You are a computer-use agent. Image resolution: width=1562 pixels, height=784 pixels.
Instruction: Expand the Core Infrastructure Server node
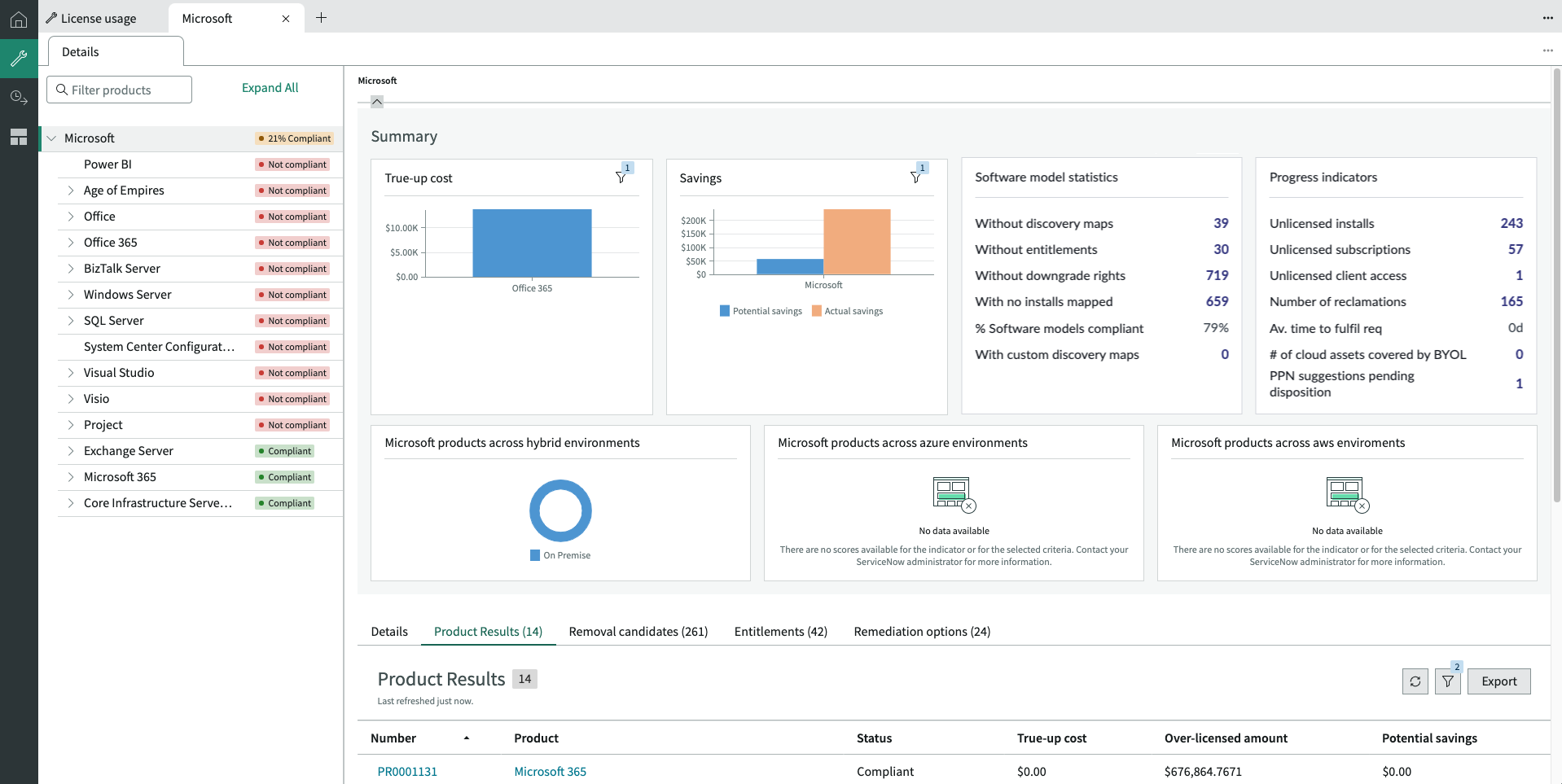(x=71, y=503)
